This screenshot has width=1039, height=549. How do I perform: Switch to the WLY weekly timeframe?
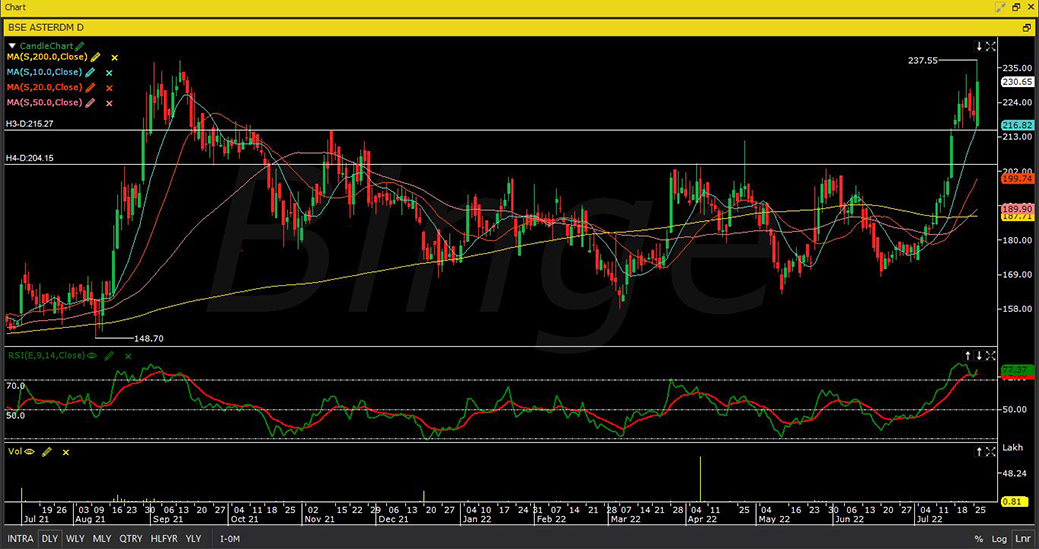click(x=76, y=538)
